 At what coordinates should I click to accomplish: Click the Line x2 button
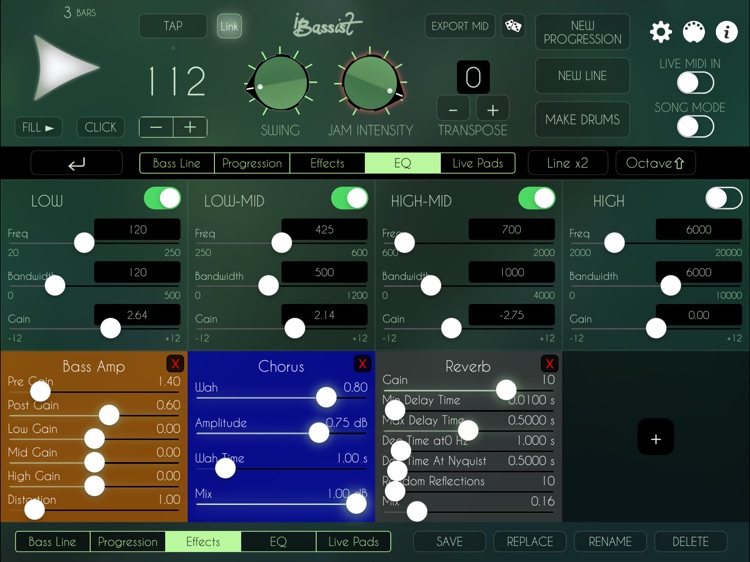[568, 163]
